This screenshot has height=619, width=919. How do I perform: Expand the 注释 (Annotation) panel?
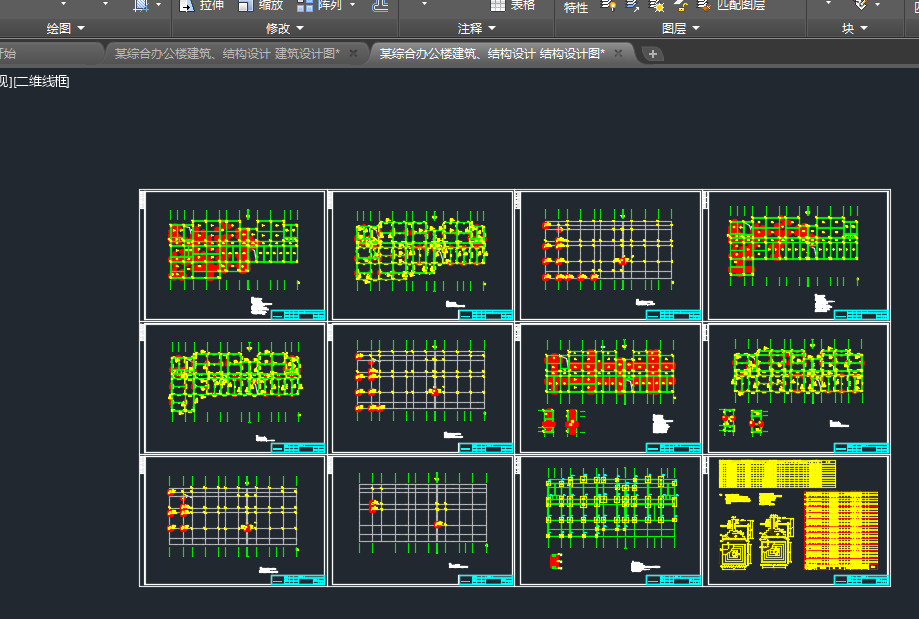[476, 29]
